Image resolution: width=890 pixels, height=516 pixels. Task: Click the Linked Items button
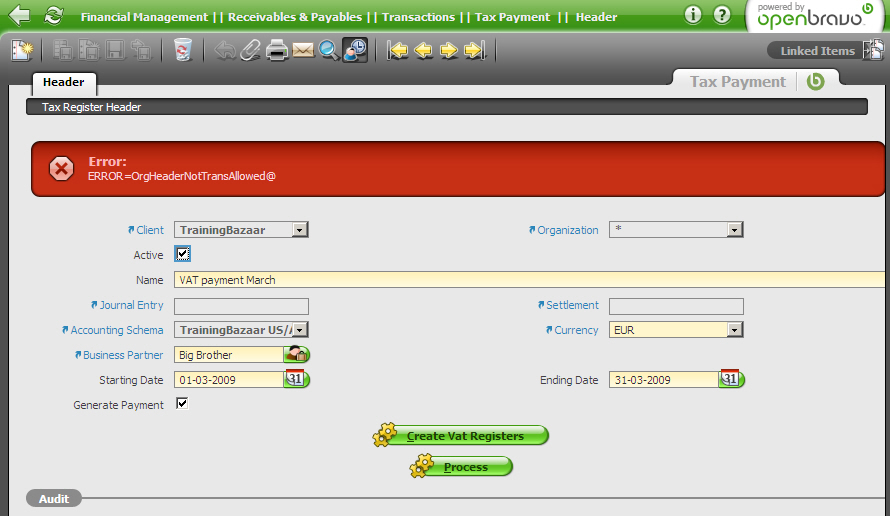[817, 51]
